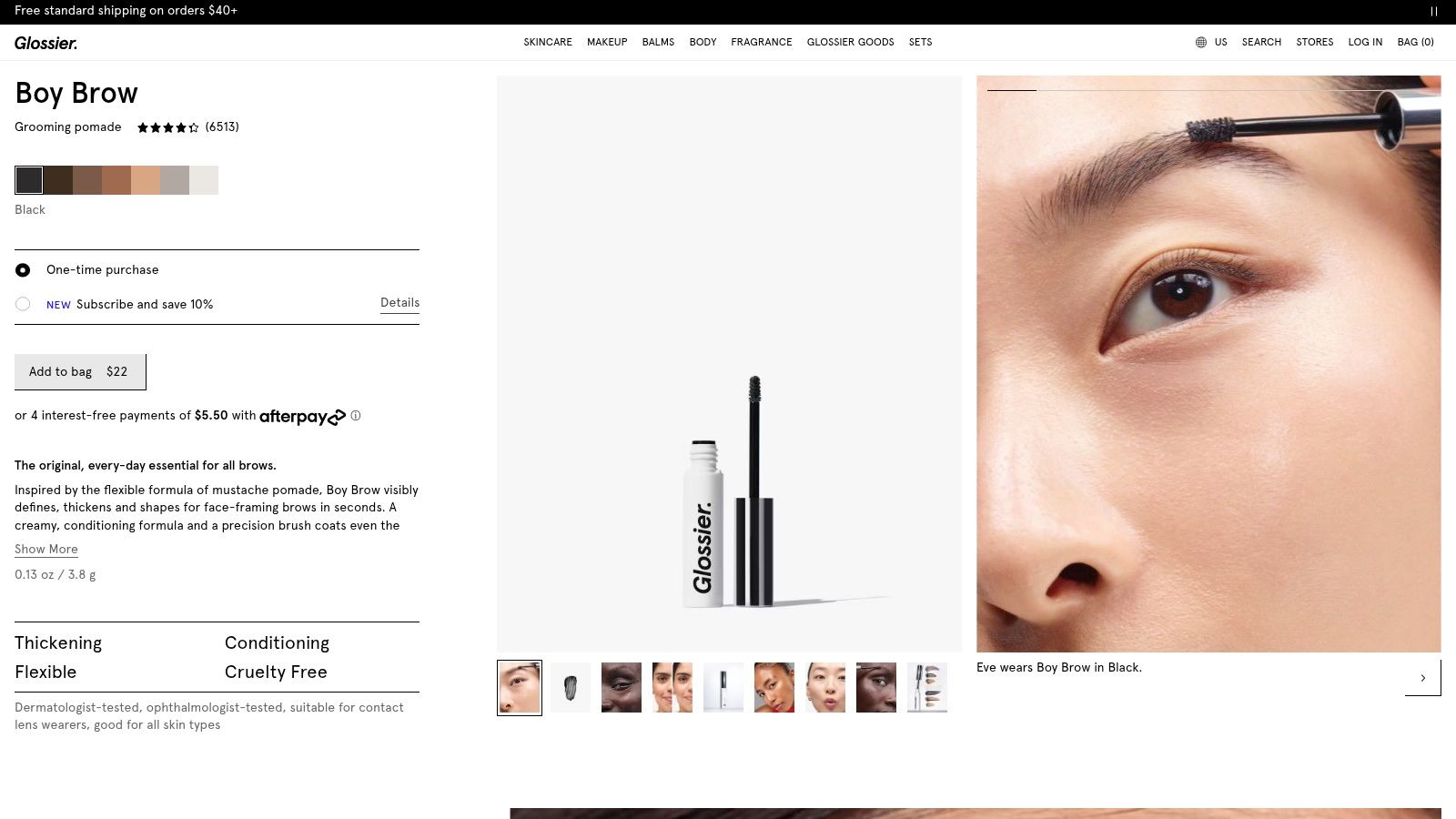Pause the announcement banner rotation
Screen dimensions: 1456x819
click(x=1433, y=11)
